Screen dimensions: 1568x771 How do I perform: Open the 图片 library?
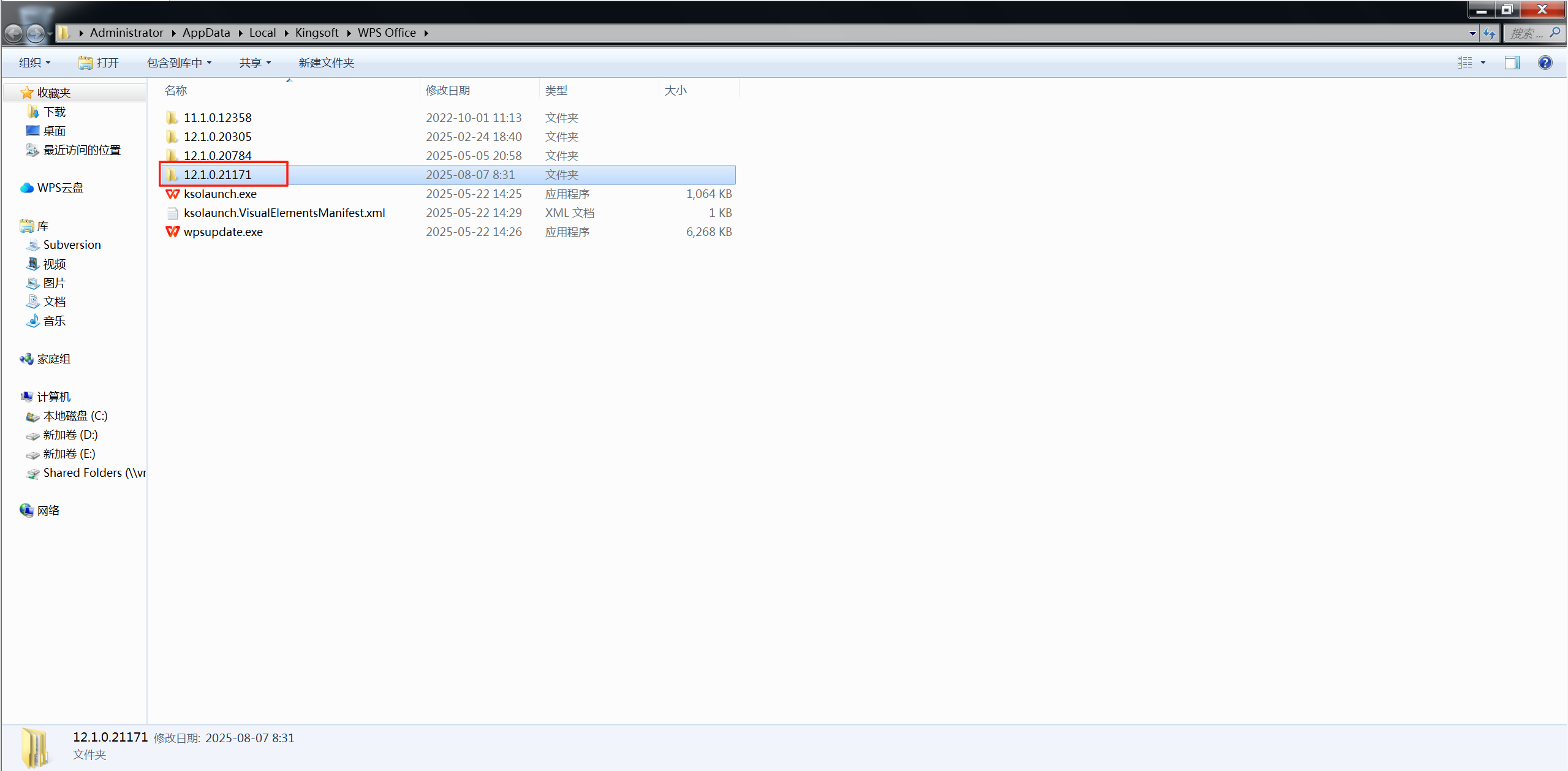(x=54, y=283)
